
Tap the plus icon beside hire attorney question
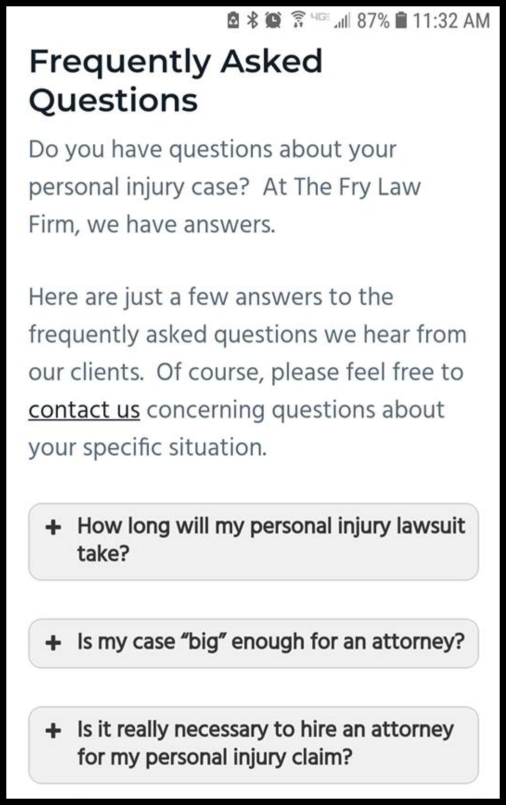(53, 731)
